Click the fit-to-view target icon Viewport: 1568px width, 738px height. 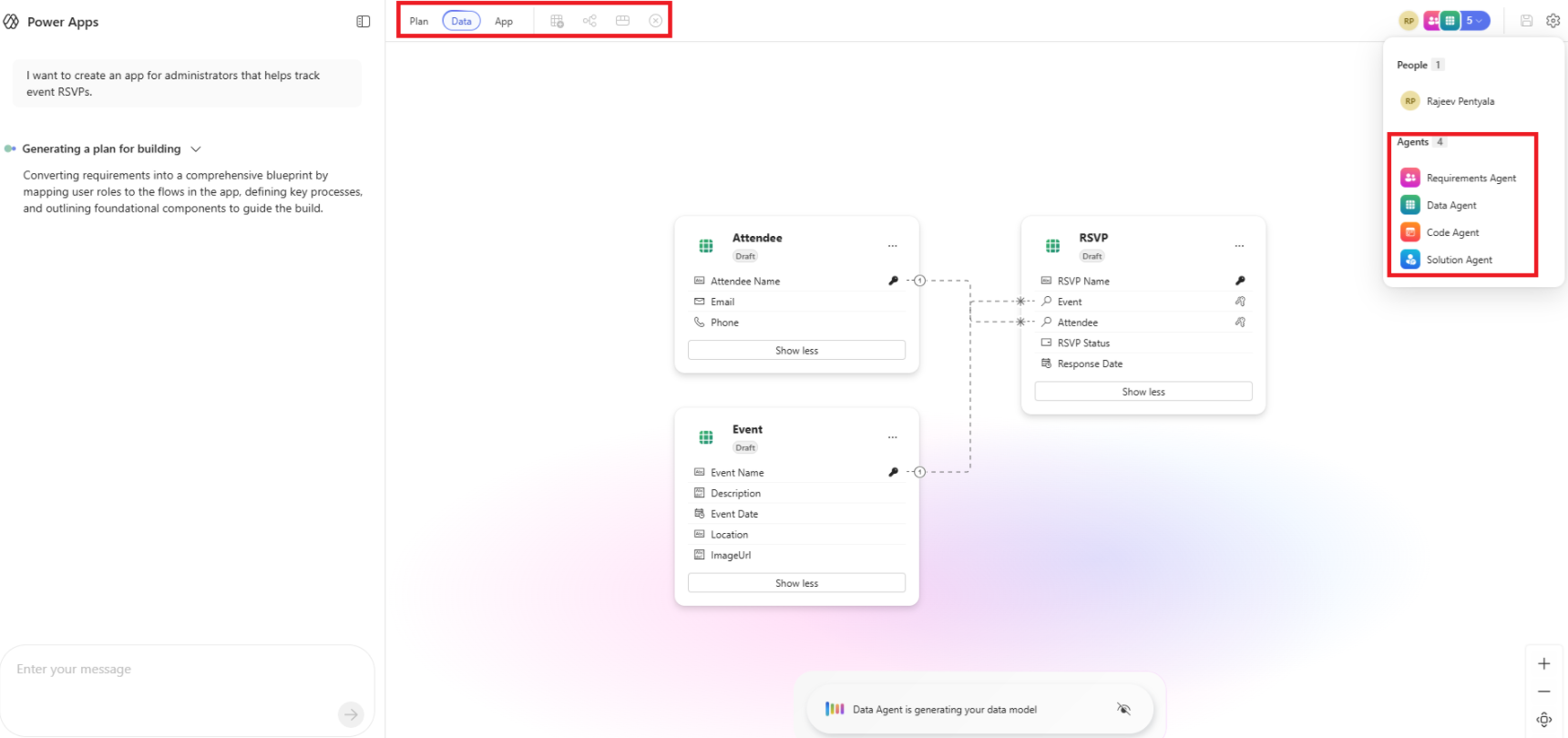pos(1543,720)
